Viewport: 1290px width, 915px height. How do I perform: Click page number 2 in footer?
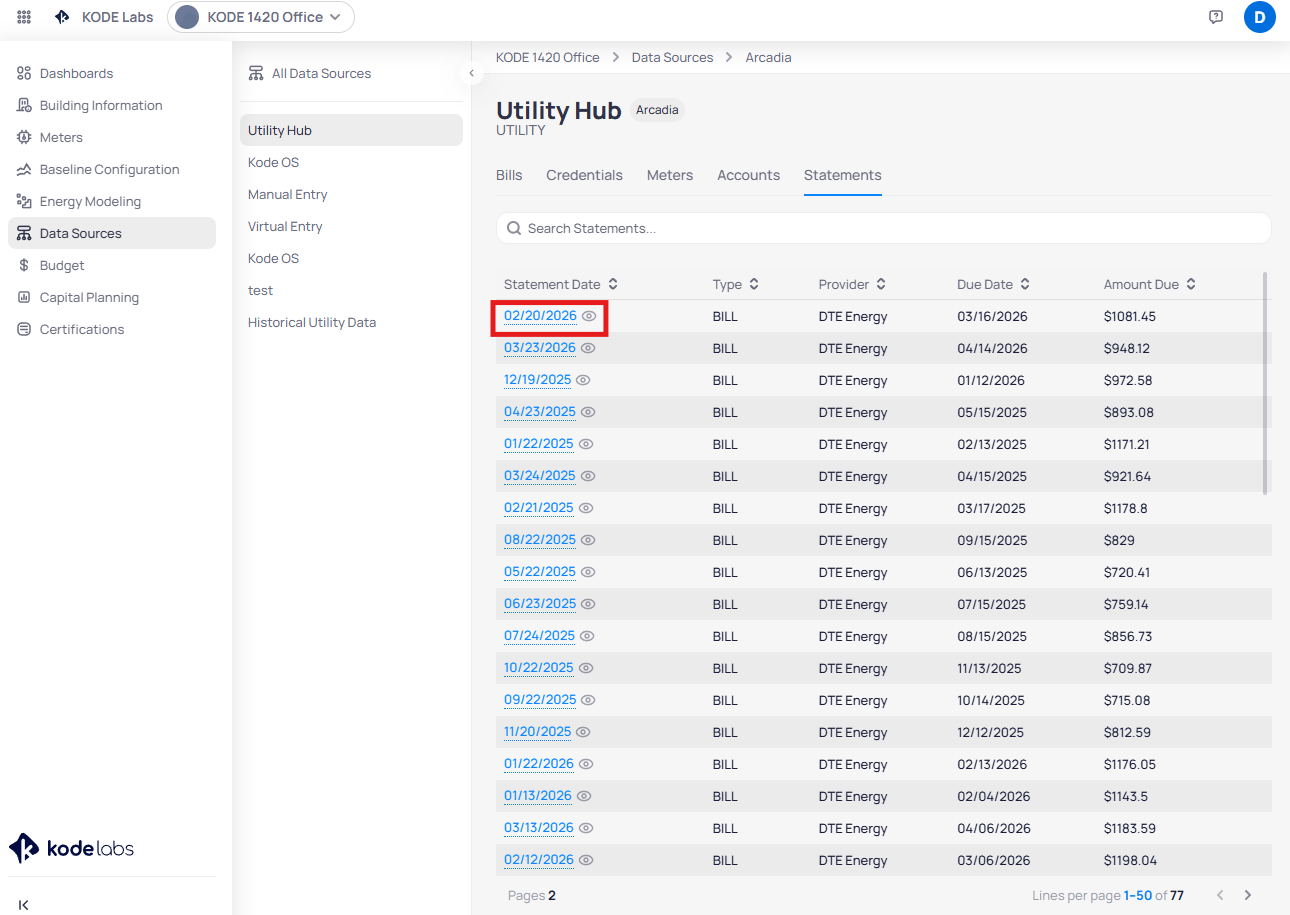point(552,895)
